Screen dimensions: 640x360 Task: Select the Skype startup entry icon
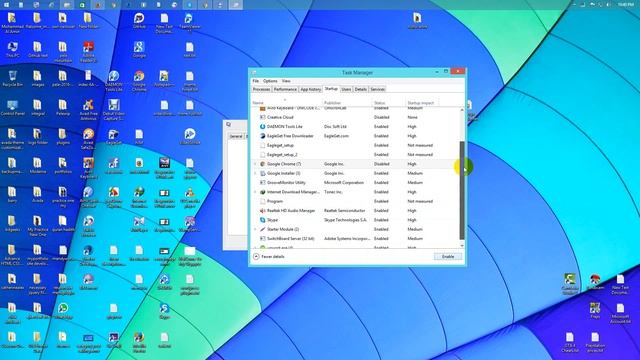click(x=262, y=220)
